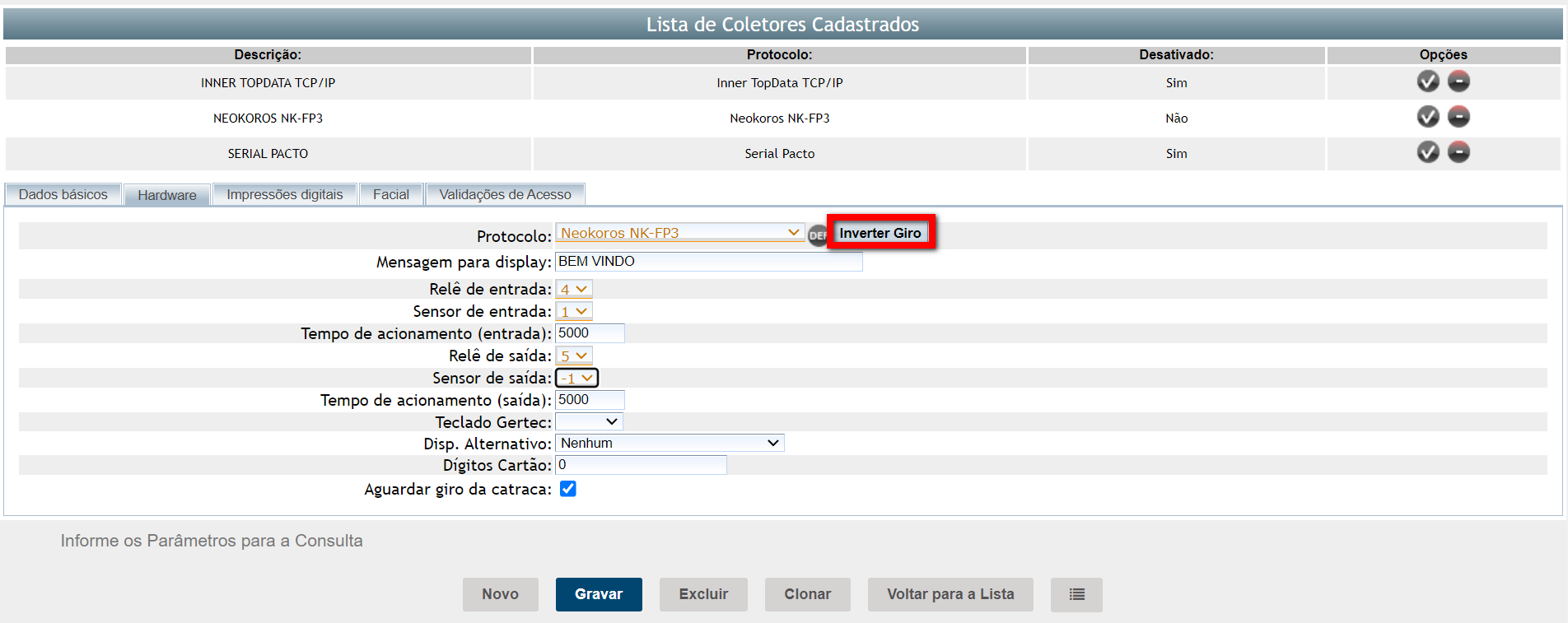
Task: Click checkmark icon for NEOKOROS NK-FP3 row
Action: [1427, 117]
